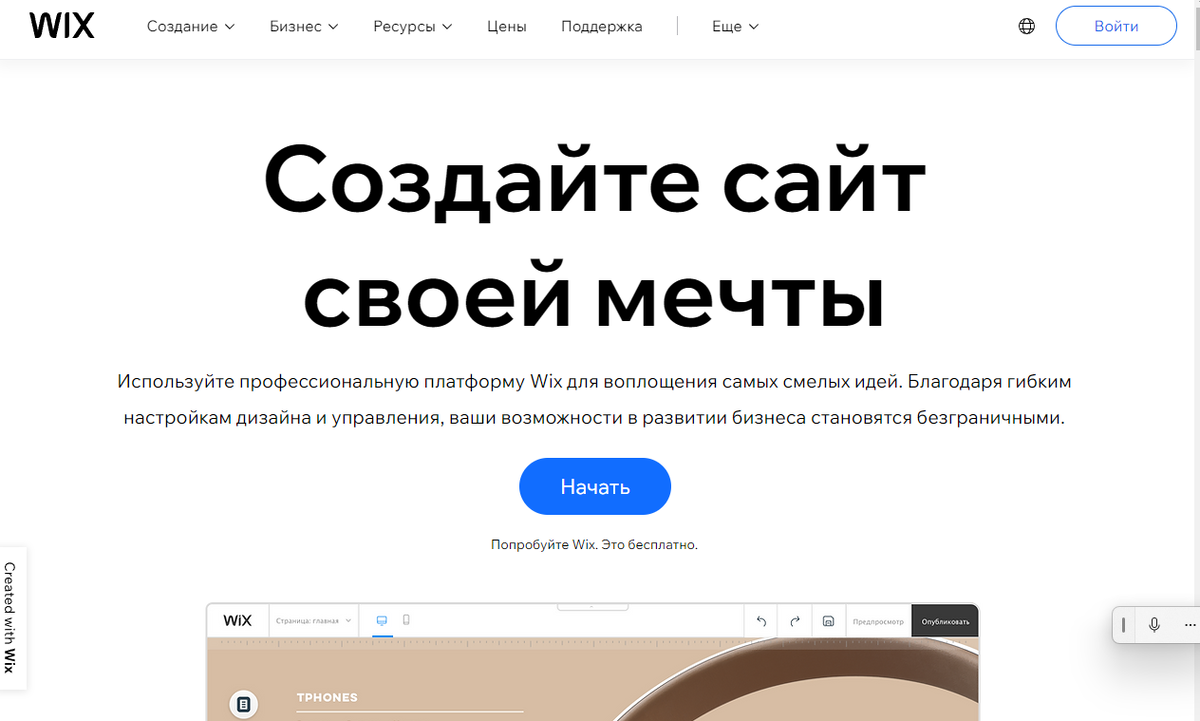Click Опубликовать in editor preview

point(945,621)
